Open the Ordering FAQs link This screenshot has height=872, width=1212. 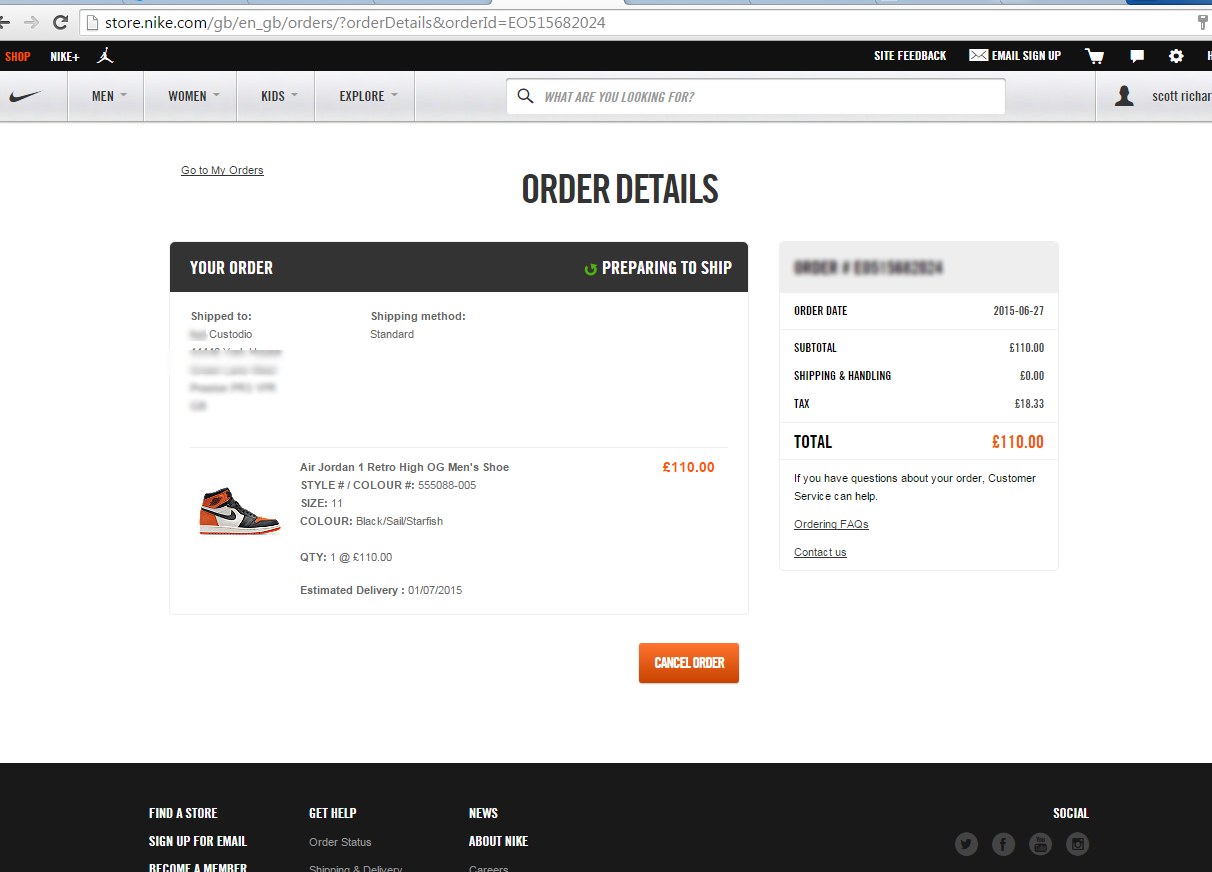[x=831, y=524]
